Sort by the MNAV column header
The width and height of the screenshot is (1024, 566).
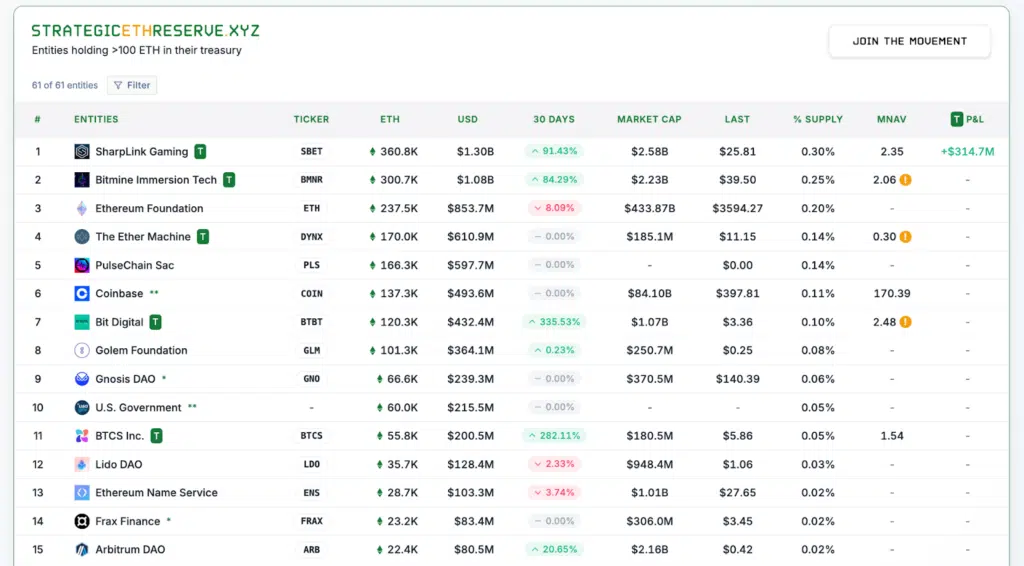891,119
